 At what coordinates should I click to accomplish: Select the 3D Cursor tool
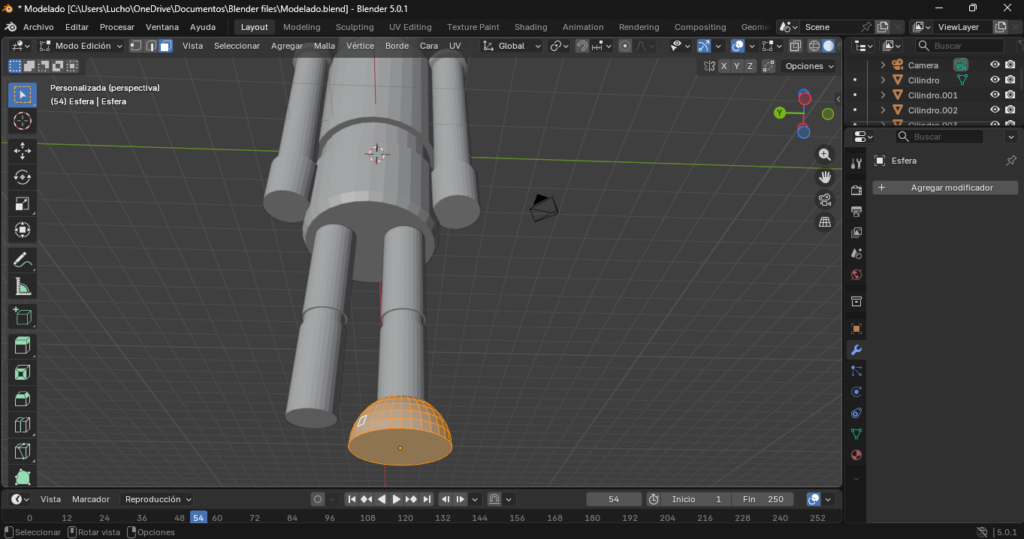(22, 121)
